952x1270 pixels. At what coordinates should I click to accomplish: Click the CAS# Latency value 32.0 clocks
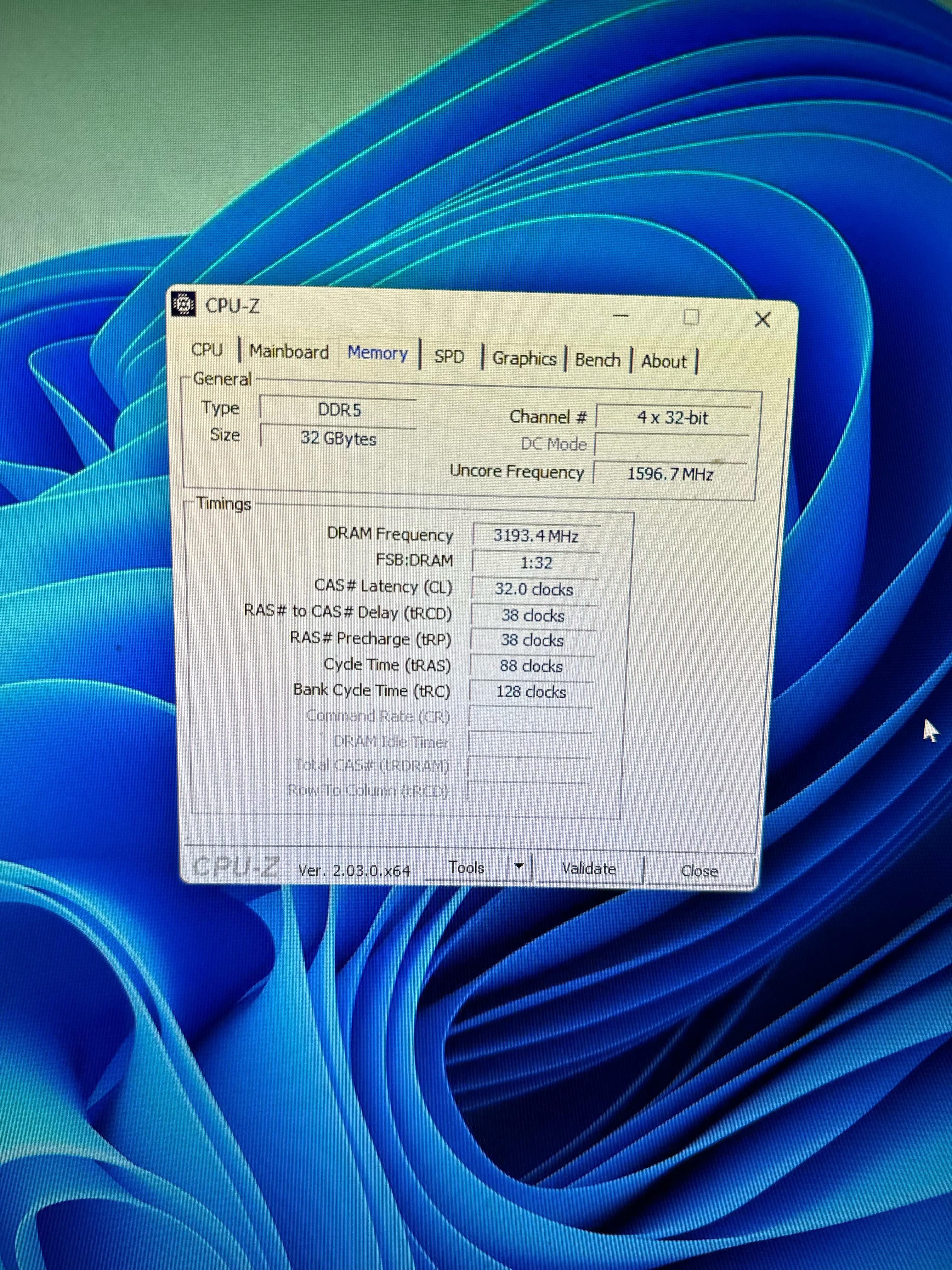(x=534, y=590)
